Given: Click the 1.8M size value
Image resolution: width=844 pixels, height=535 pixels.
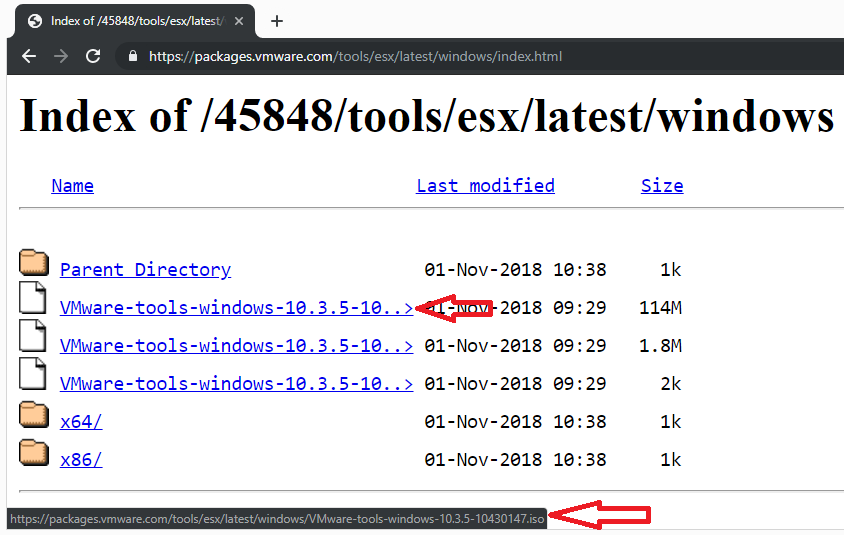Looking at the screenshot, I should [660, 346].
